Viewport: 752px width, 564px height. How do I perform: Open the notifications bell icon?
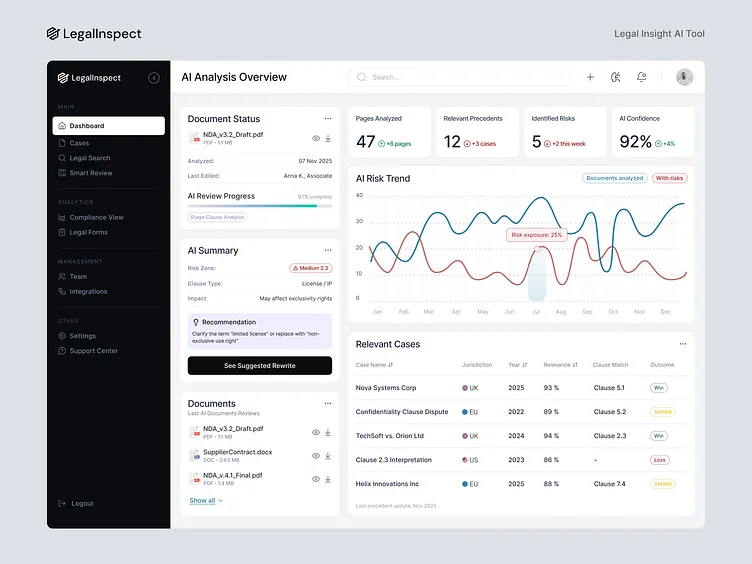pyautogui.click(x=641, y=77)
